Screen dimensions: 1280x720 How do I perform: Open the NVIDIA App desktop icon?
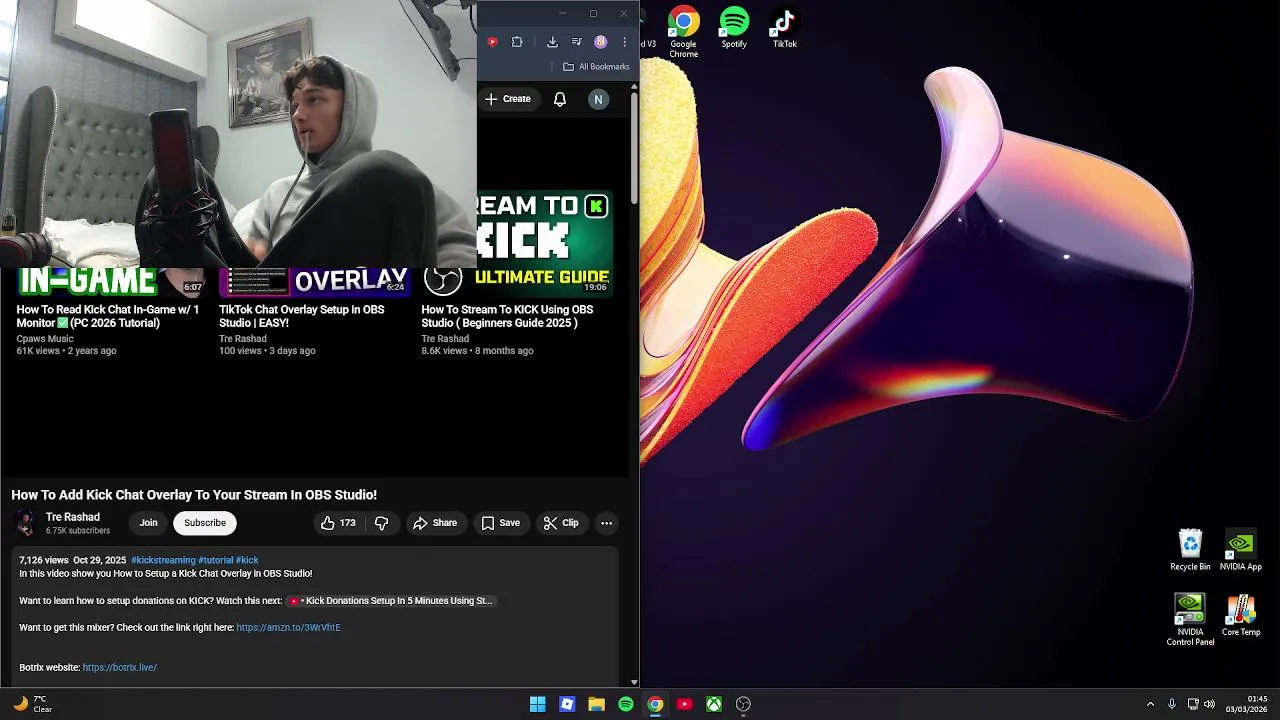tap(1240, 551)
